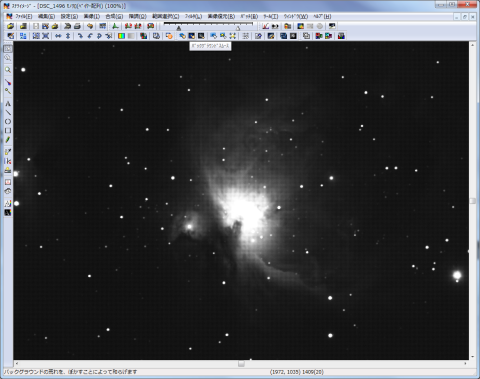Screen dimensions: 480x379
Task: Click the rotate right arrow icon
Action: pyautogui.click(x=80, y=36)
